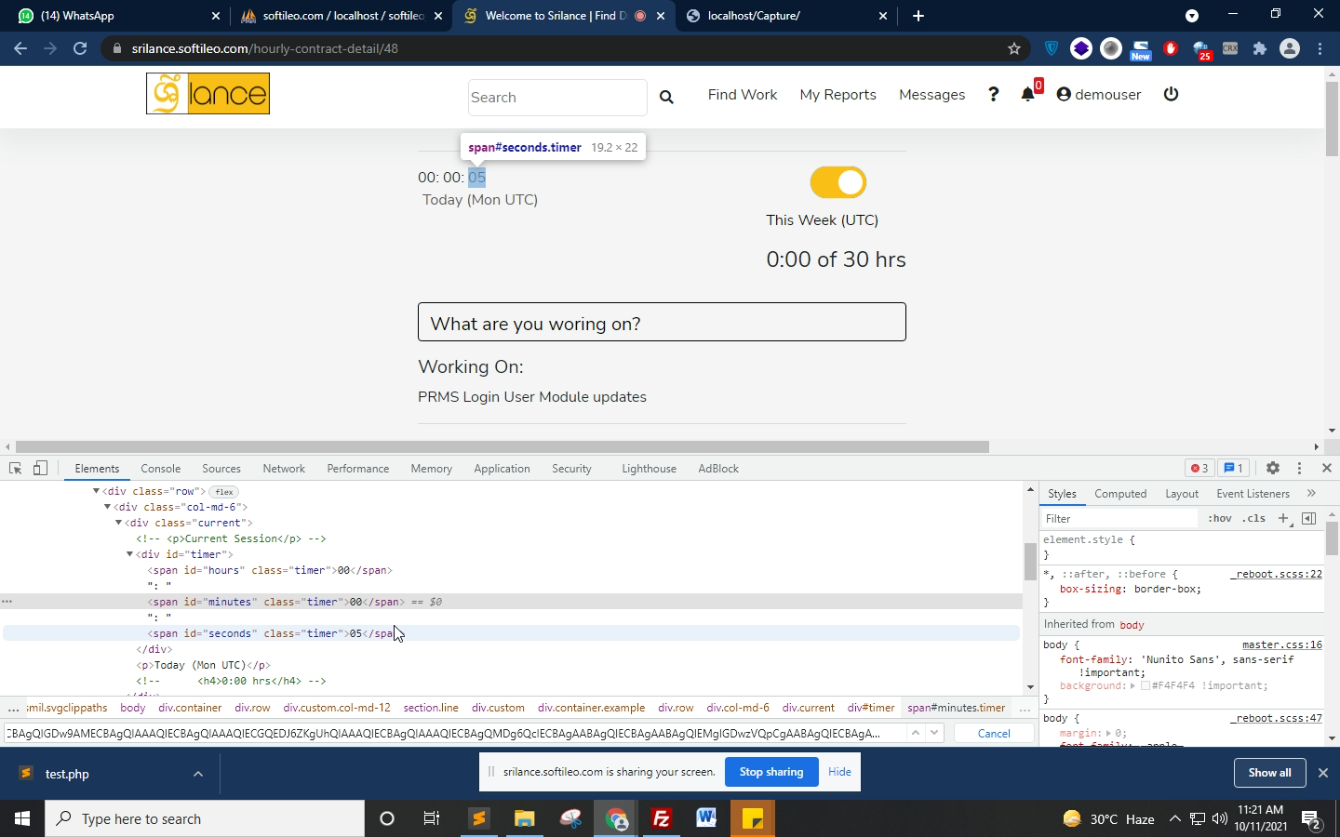This screenshot has height=837, width=1340.
Task: Toggle the device toolbar icon in DevTools
Action: point(40,468)
